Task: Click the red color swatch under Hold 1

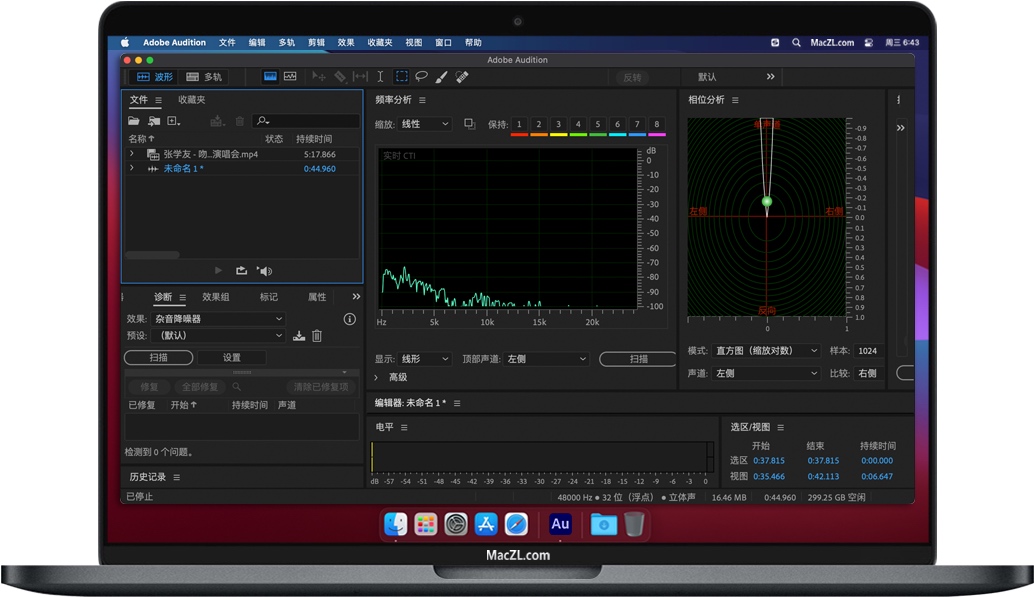Action: coord(519,133)
